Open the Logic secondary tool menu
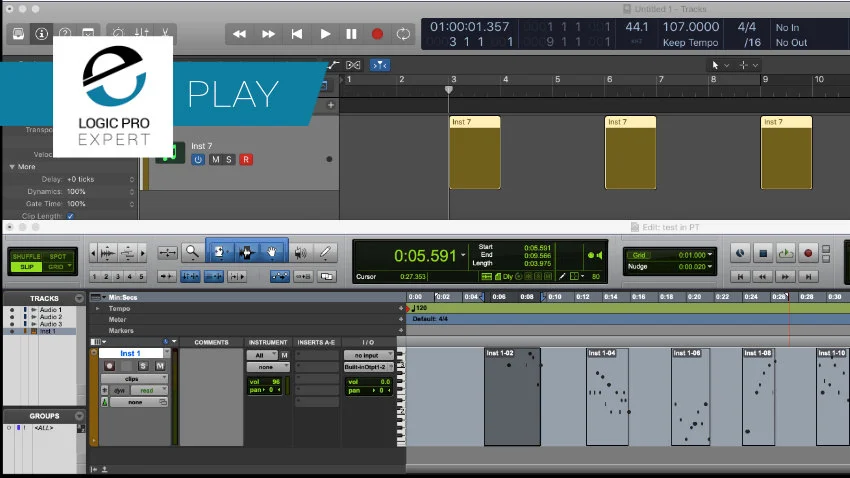Image resolution: width=850 pixels, height=478 pixels. [749, 65]
